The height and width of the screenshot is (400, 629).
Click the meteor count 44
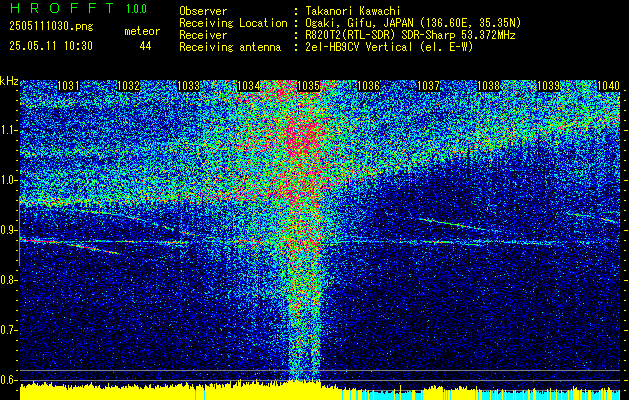point(145,46)
